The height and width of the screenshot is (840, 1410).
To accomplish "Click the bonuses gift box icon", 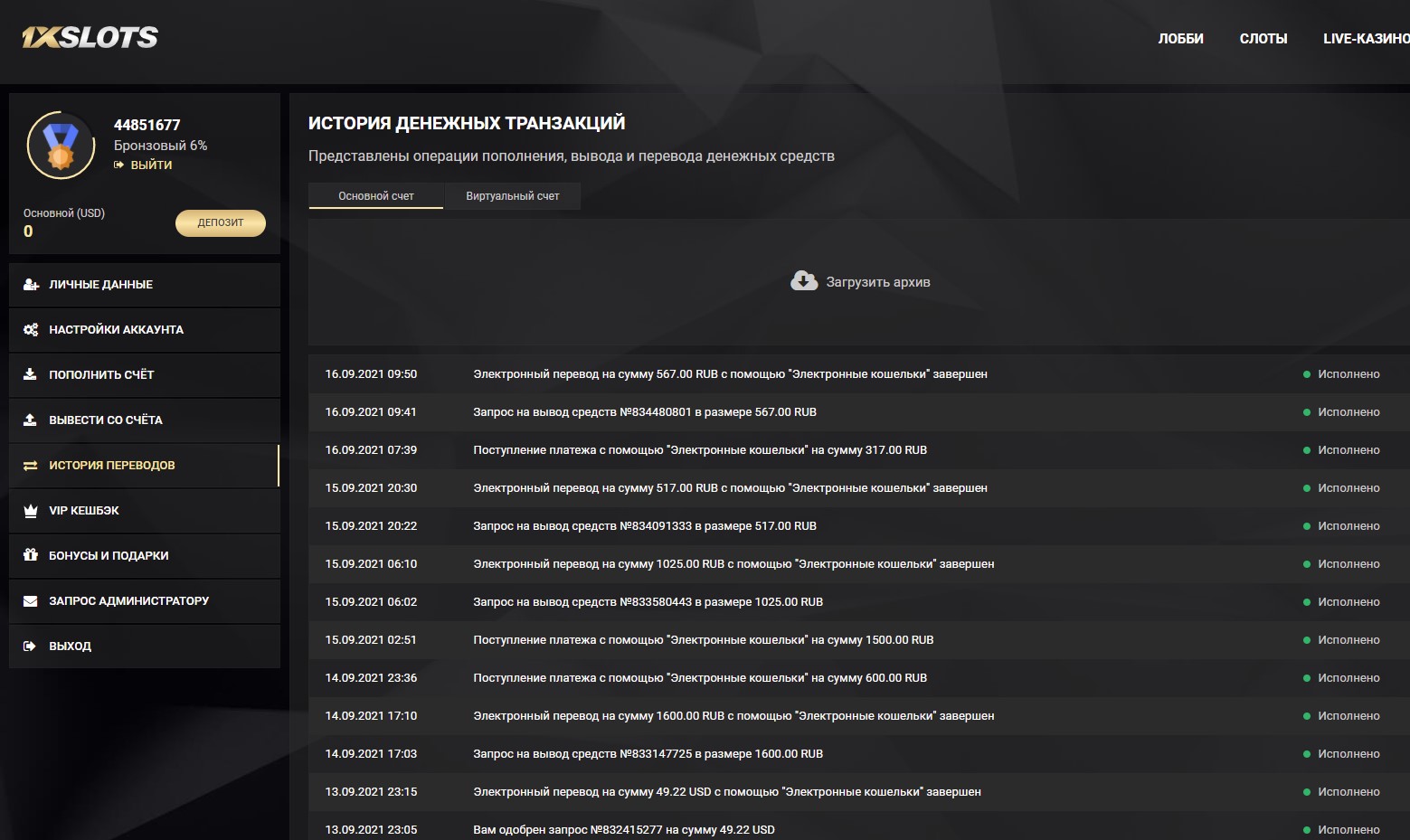I will pos(31,555).
